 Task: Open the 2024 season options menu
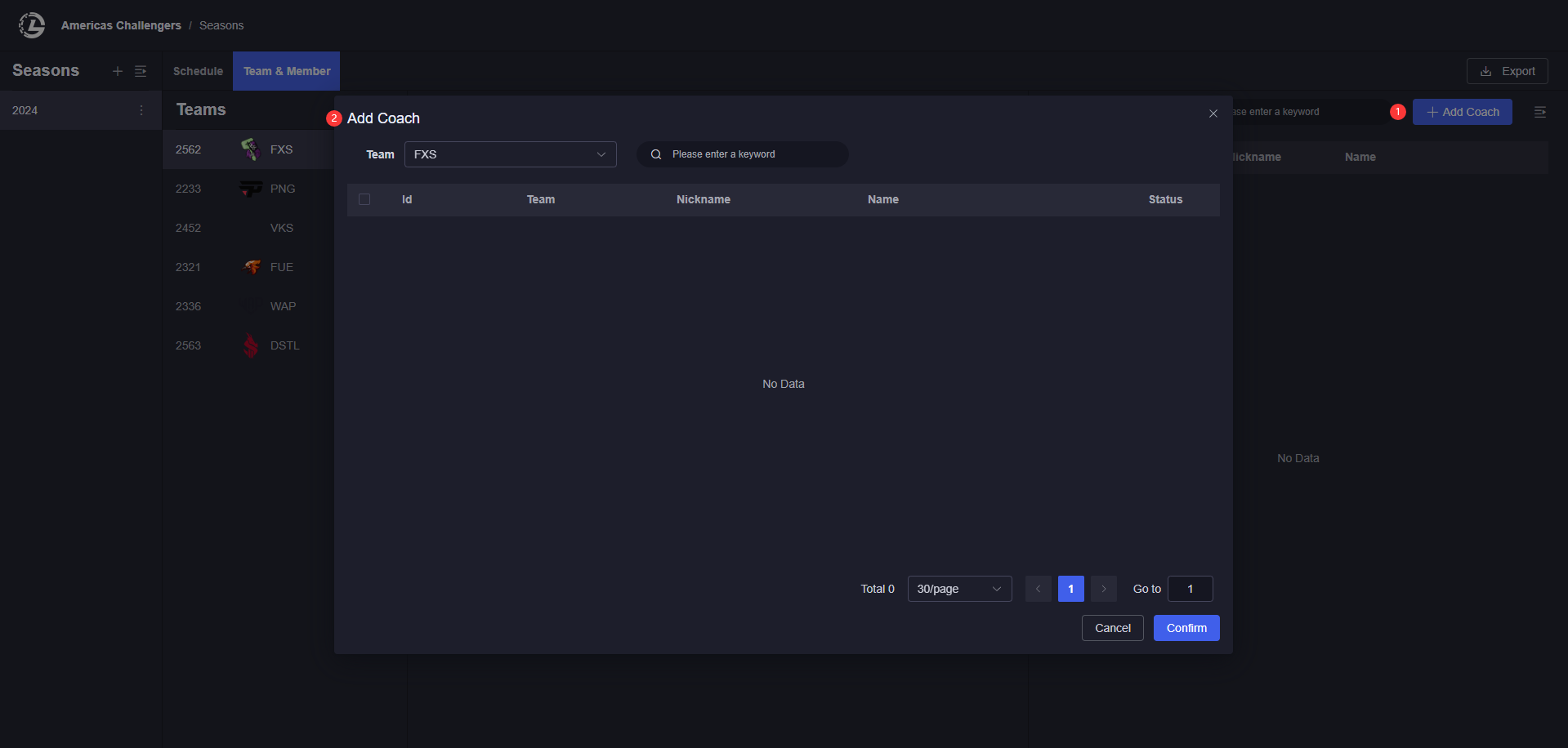[141, 110]
